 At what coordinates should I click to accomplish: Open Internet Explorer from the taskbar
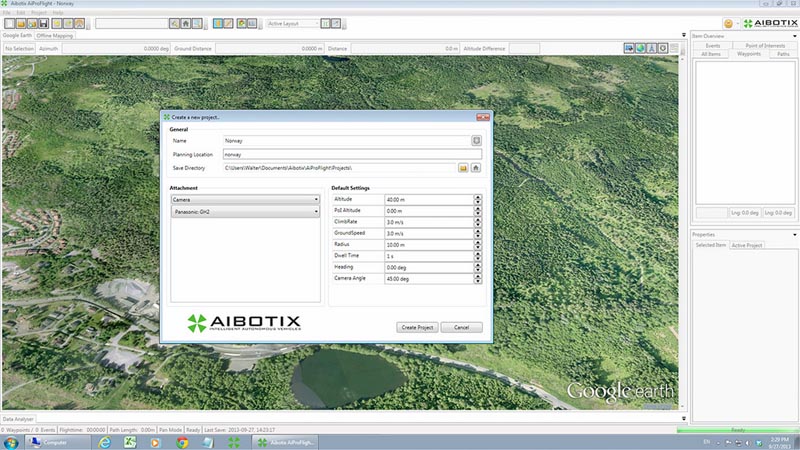tap(105, 442)
